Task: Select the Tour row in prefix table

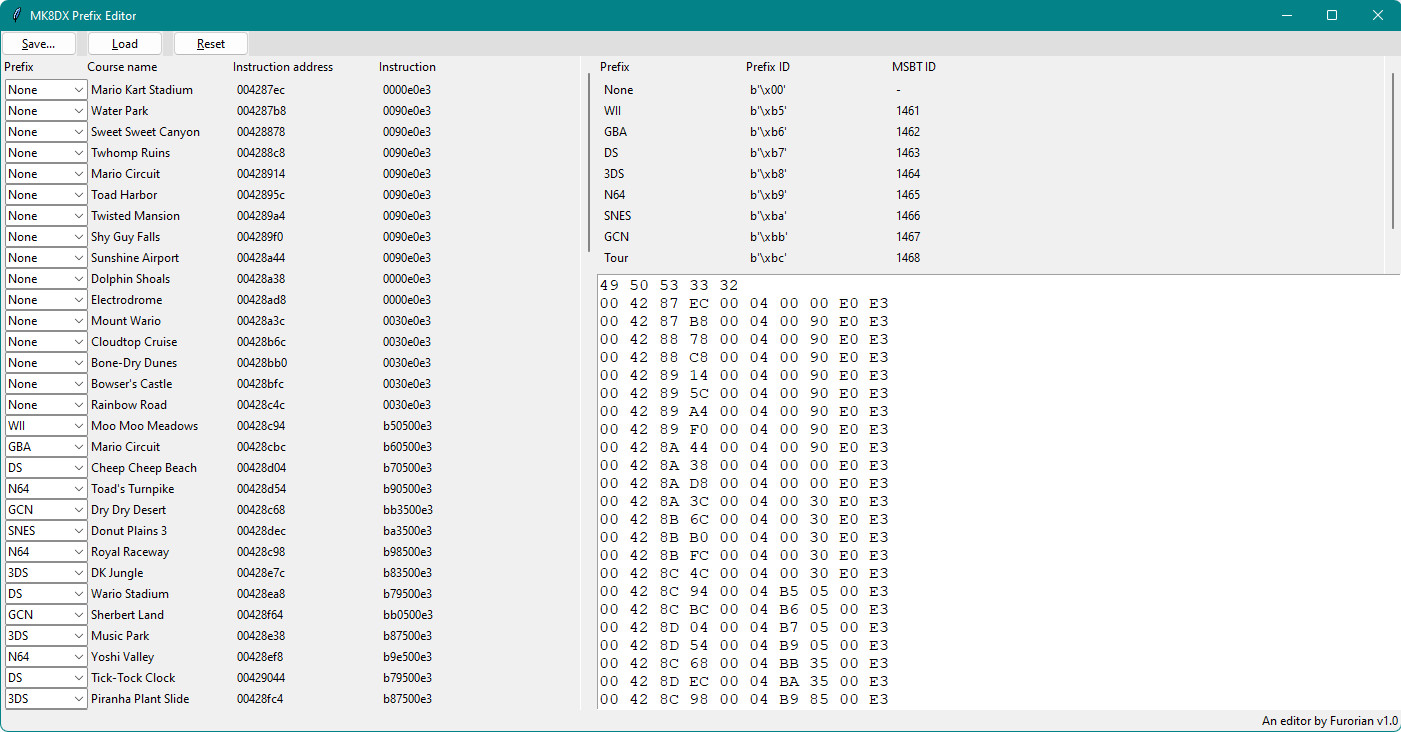Action: pos(616,258)
